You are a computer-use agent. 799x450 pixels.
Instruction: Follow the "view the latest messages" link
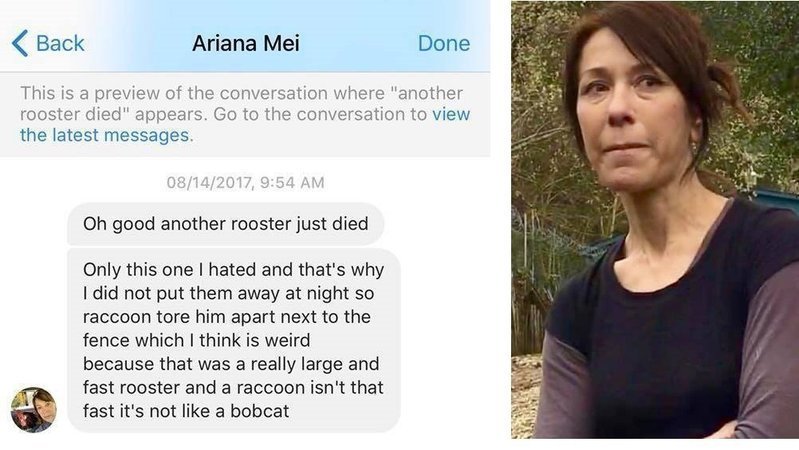click(x=245, y=124)
